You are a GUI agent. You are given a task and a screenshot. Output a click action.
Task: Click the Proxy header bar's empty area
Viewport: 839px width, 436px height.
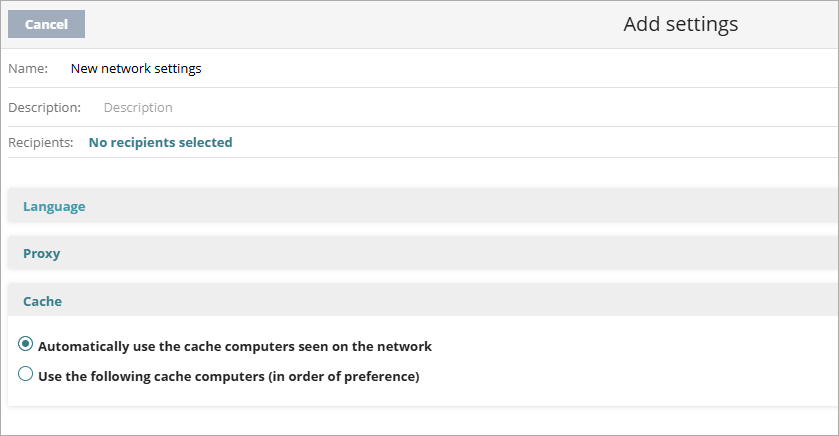tap(450, 253)
